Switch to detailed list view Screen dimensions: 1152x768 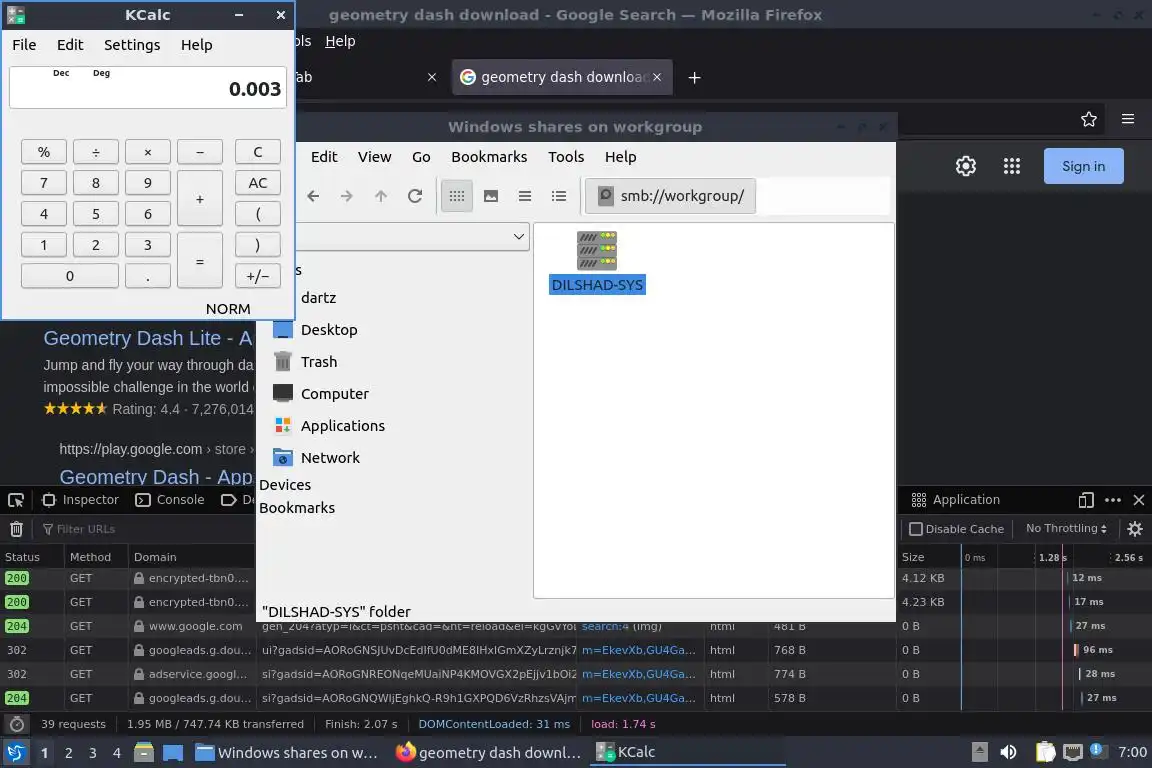point(559,196)
